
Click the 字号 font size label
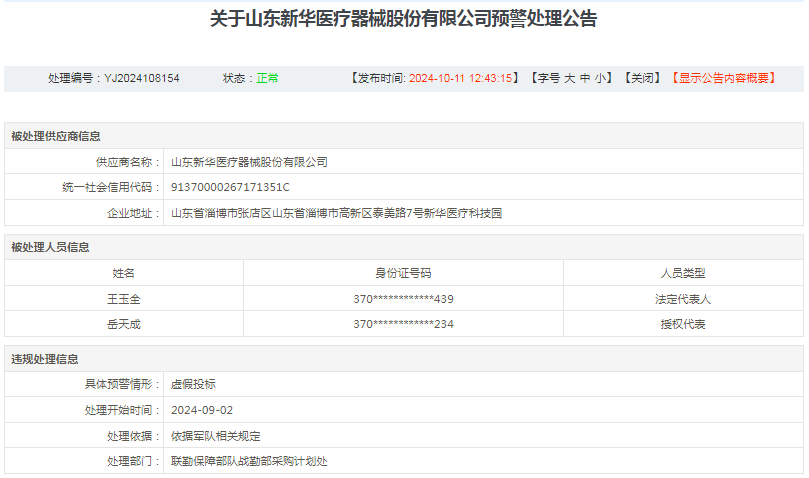coord(549,78)
